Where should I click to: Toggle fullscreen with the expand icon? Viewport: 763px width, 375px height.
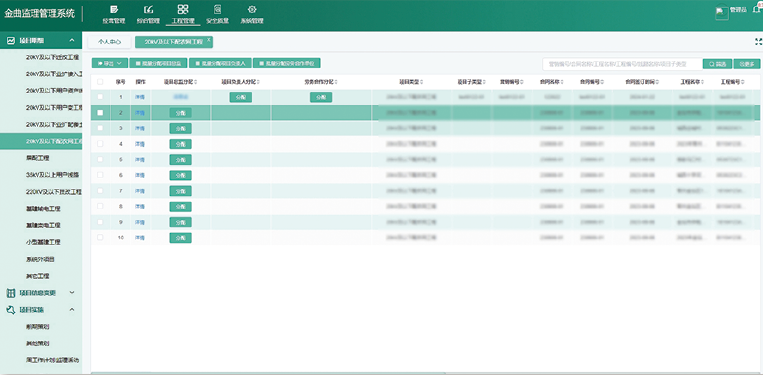tap(758, 42)
